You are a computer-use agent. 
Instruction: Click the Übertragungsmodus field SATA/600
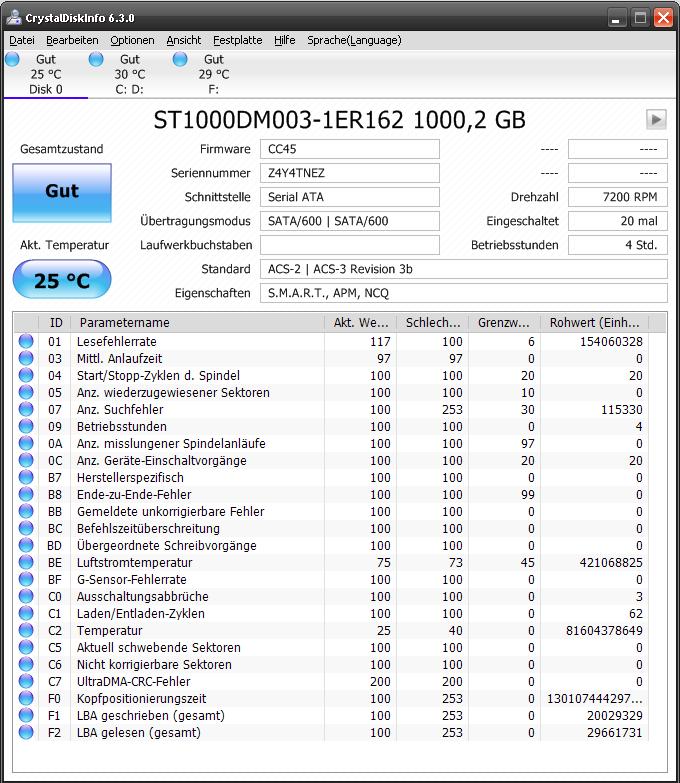click(349, 221)
